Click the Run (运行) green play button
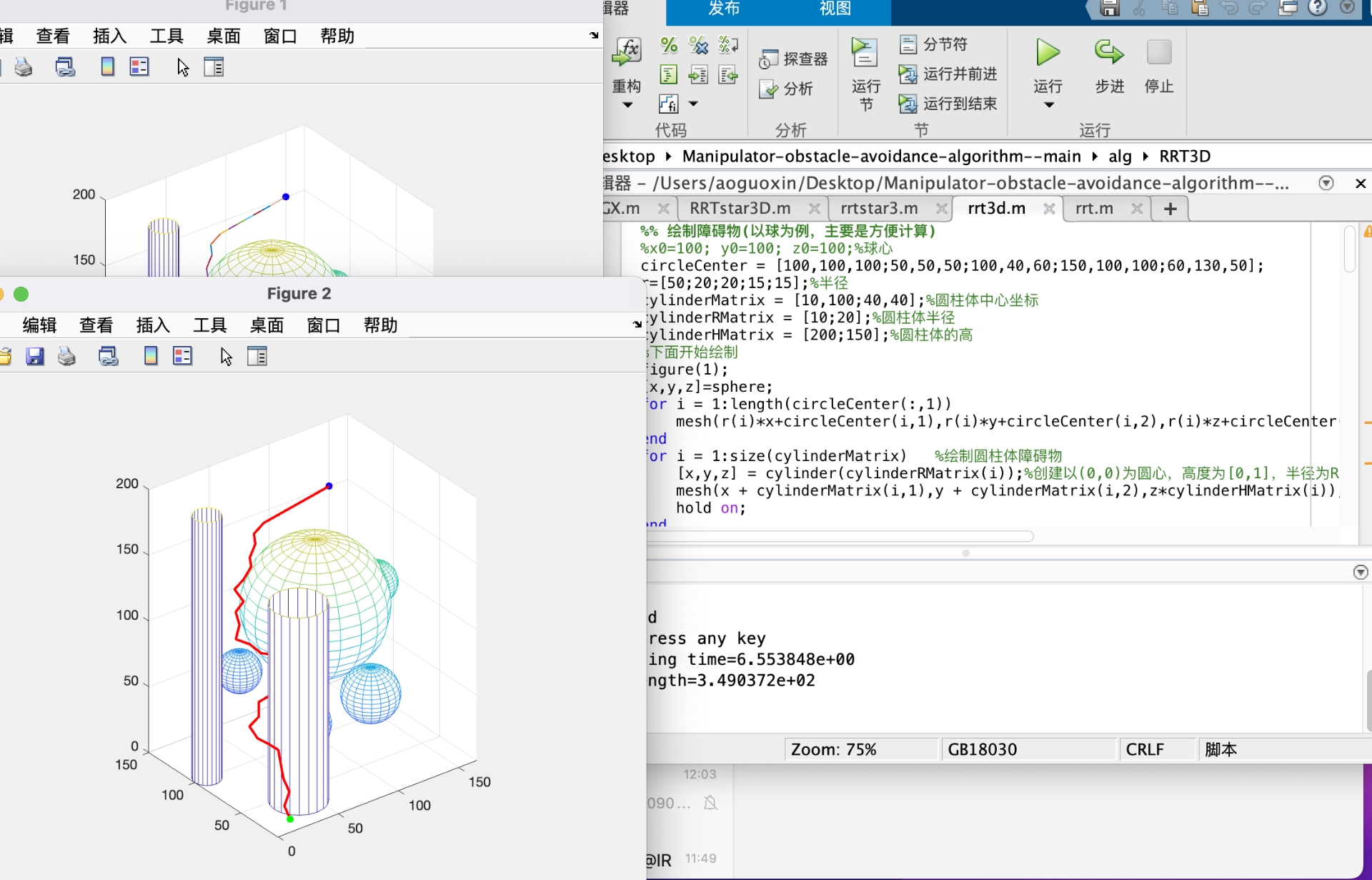Viewport: 1372px width, 880px height. point(1048,53)
